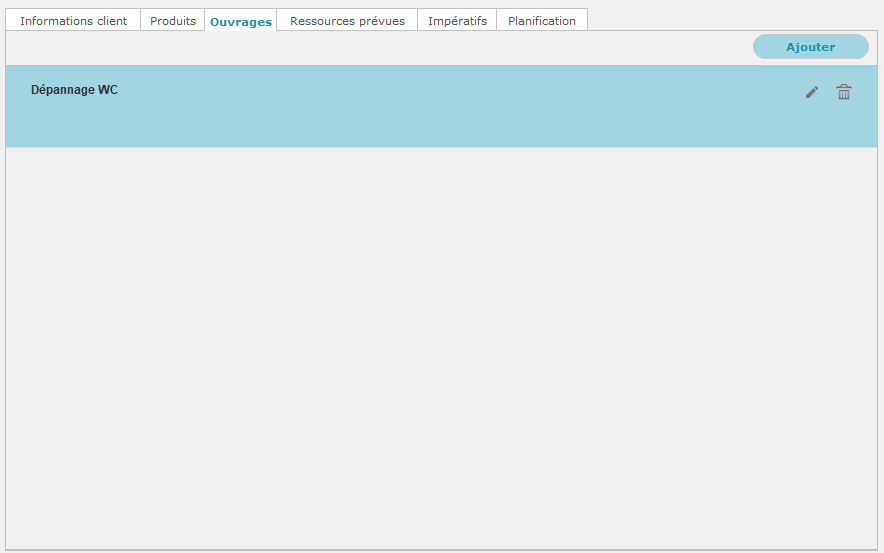Go to the Ressources prévues tab

[347, 21]
